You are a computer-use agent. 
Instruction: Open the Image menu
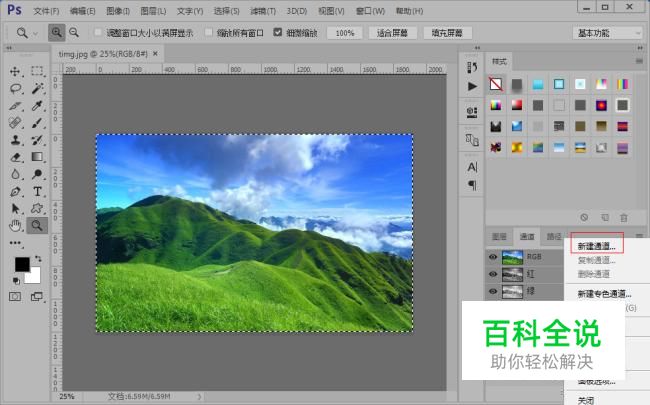pos(118,11)
